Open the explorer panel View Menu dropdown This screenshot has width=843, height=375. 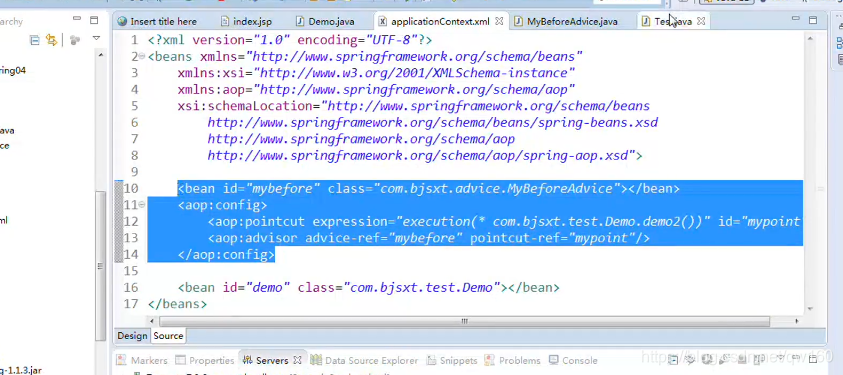pos(96,38)
